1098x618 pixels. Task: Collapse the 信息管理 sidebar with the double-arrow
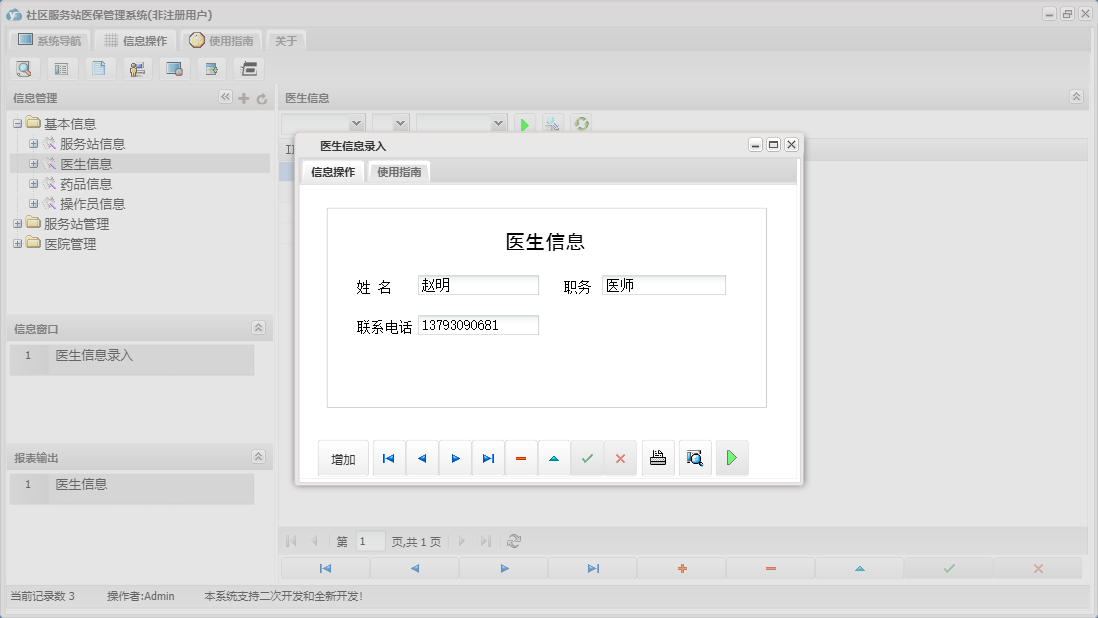225,97
